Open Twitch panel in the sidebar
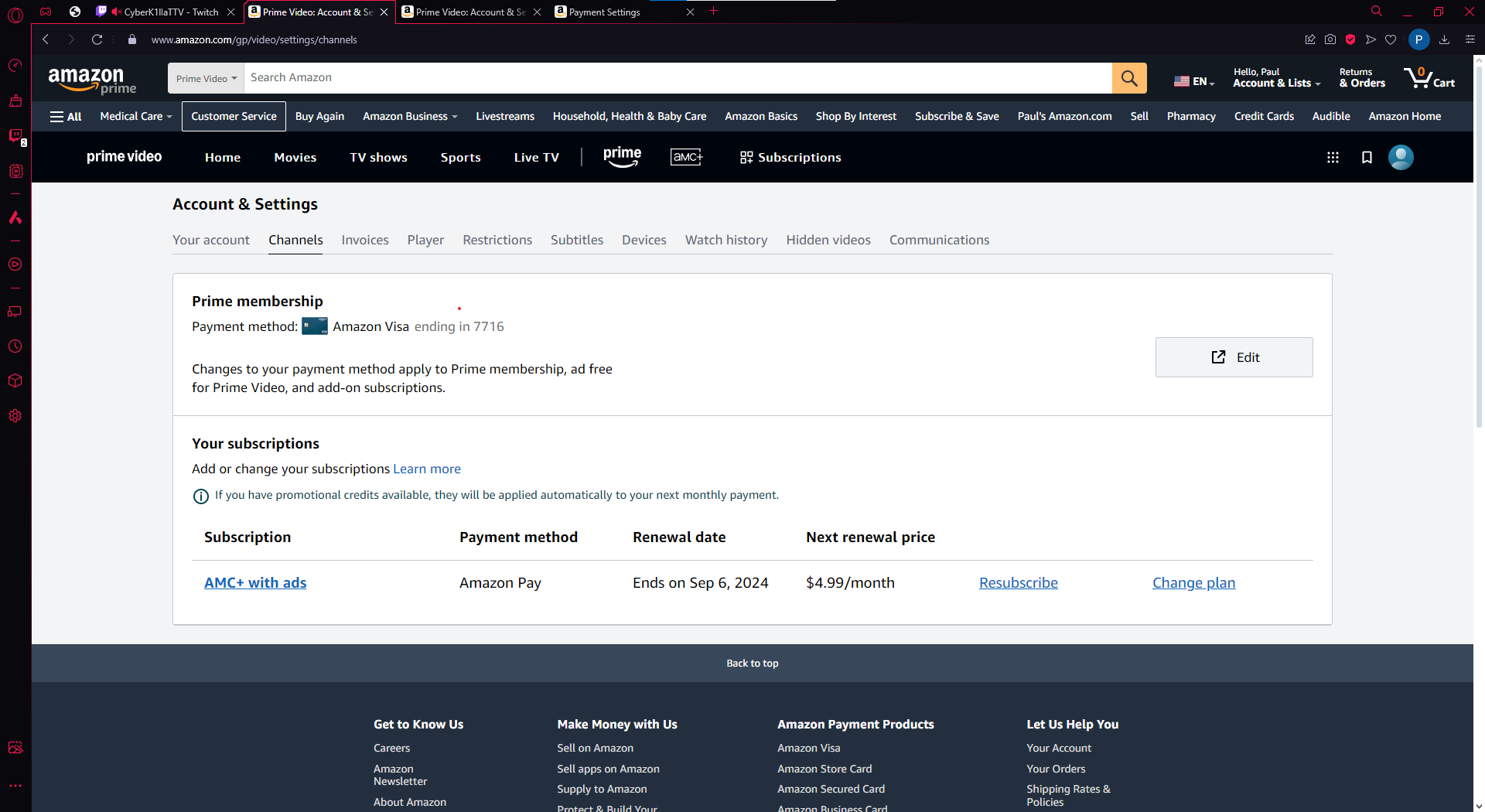 15,136
